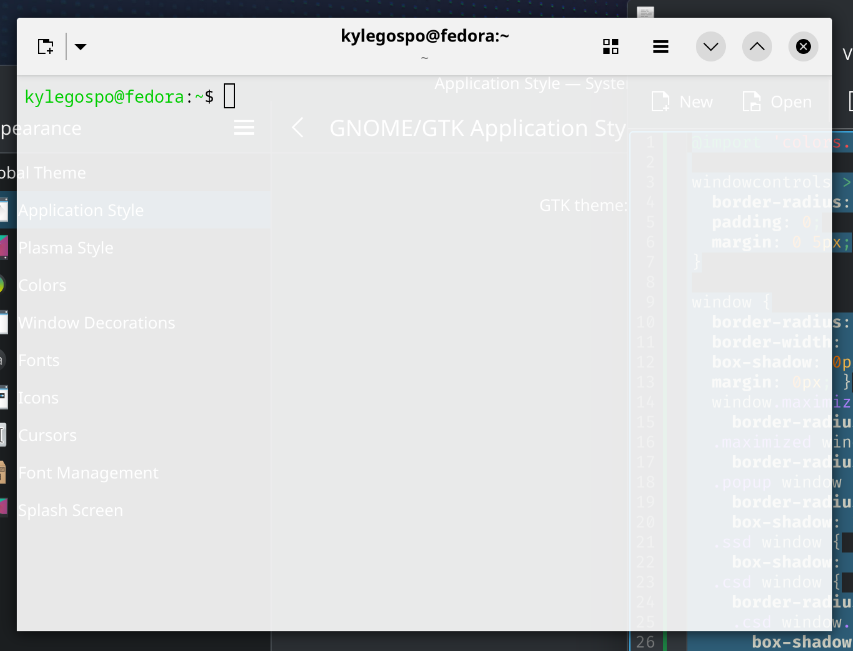Open the new-tab dropdown arrow in terminal
853x651 pixels.
pyautogui.click(x=80, y=46)
